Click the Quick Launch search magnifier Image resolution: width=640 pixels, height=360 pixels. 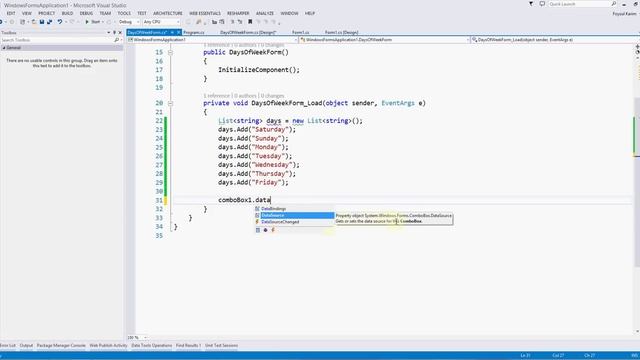pyautogui.click(x=614, y=4)
